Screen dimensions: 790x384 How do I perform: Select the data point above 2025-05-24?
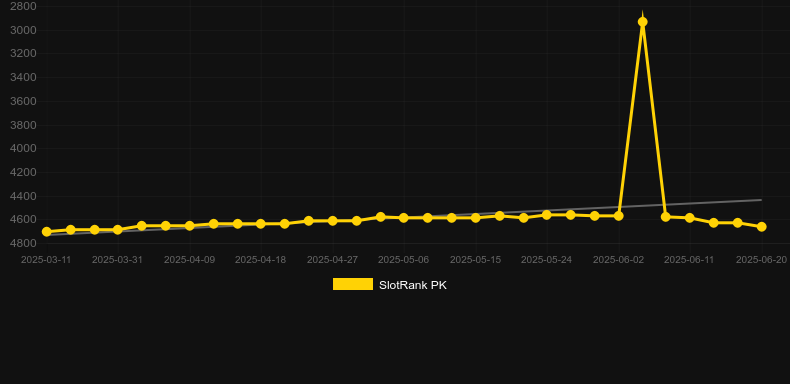[x=547, y=215]
